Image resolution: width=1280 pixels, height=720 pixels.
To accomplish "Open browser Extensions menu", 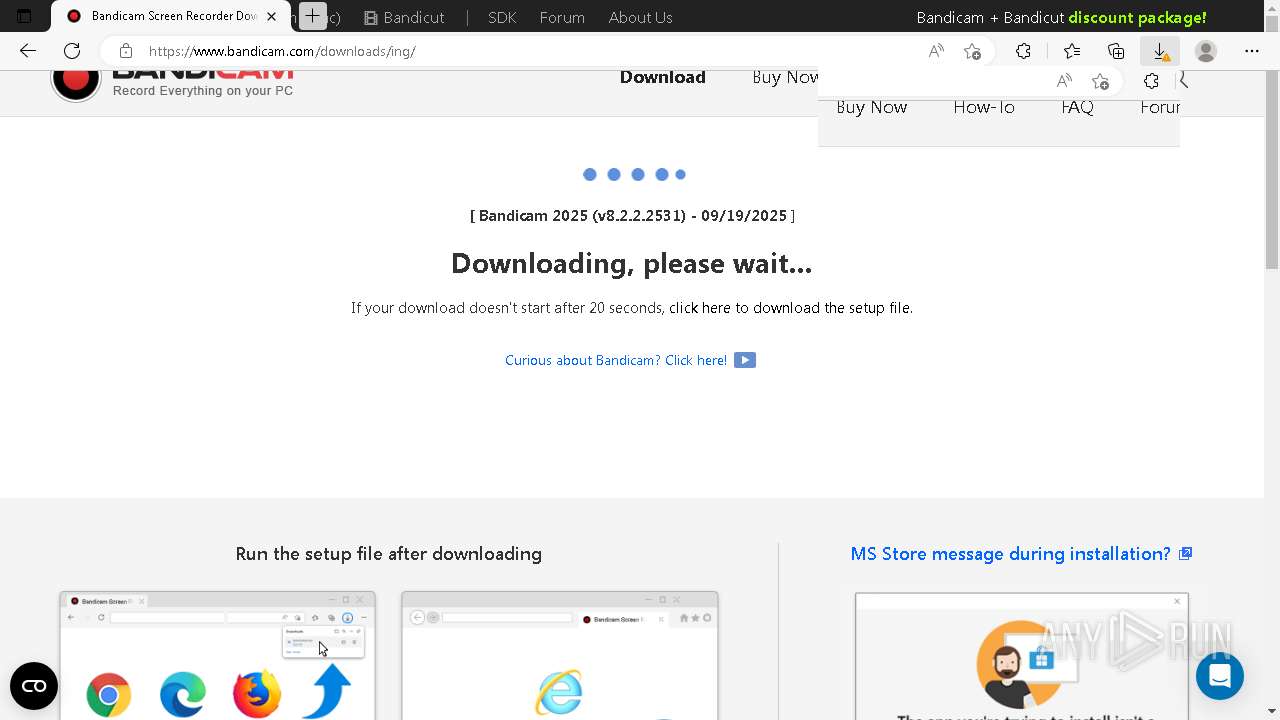I will pos(1023,51).
